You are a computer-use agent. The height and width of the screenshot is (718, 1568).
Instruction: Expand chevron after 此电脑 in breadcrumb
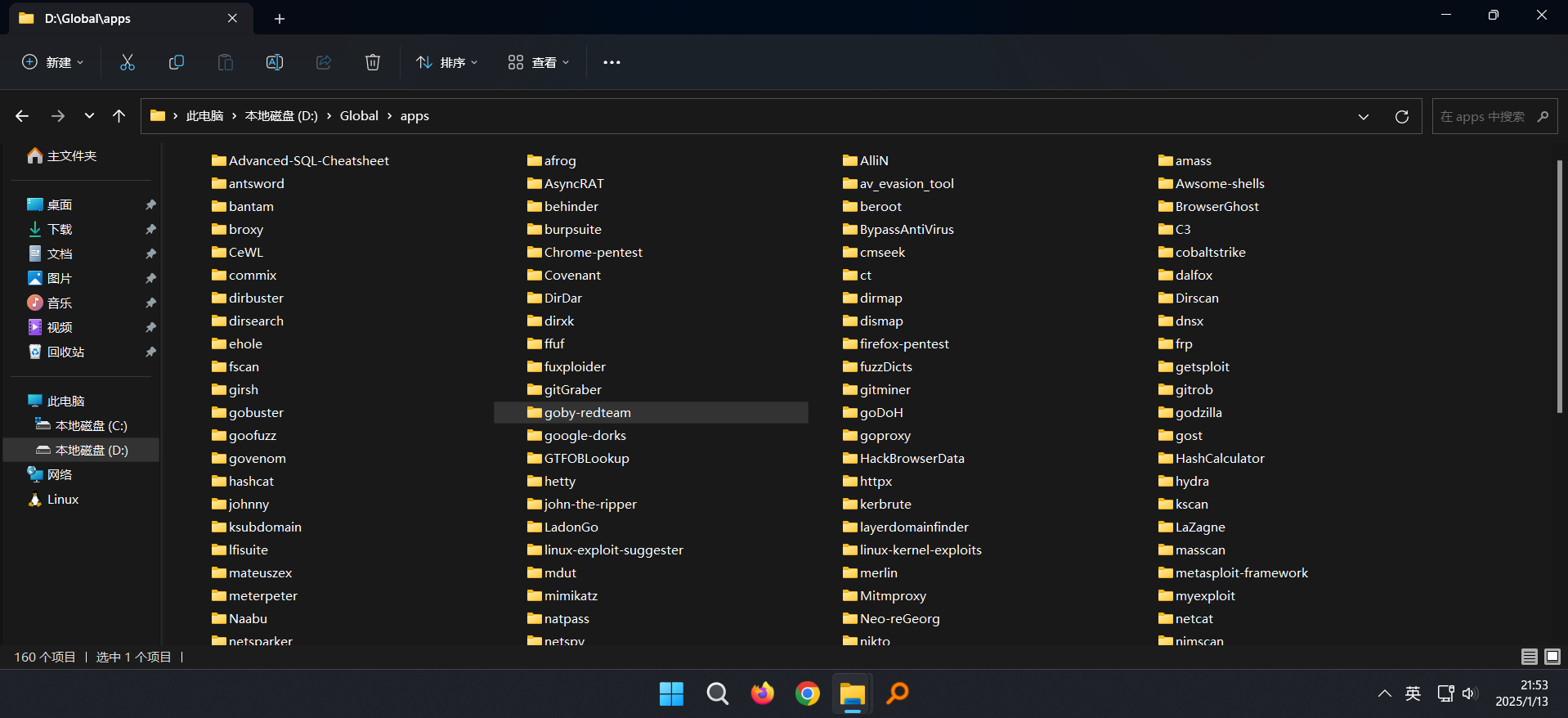pyautogui.click(x=234, y=116)
